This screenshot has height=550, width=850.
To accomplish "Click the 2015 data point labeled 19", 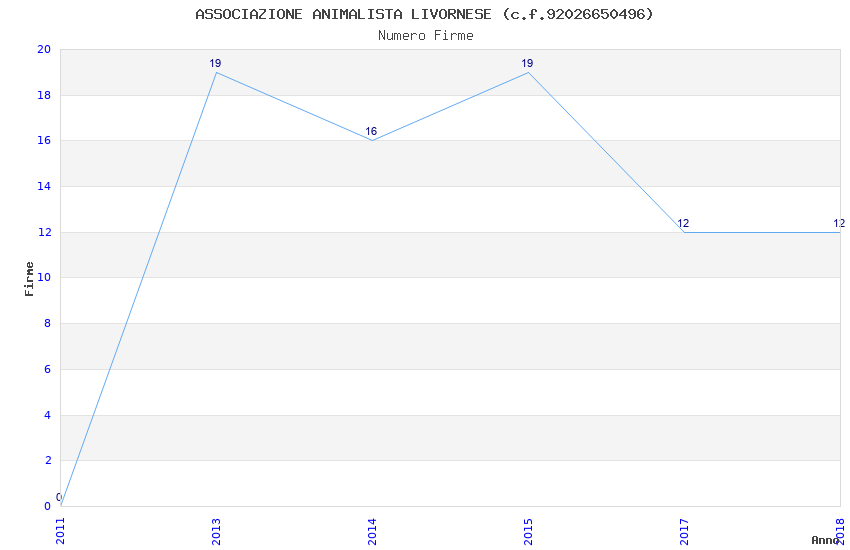I will point(529,72).
